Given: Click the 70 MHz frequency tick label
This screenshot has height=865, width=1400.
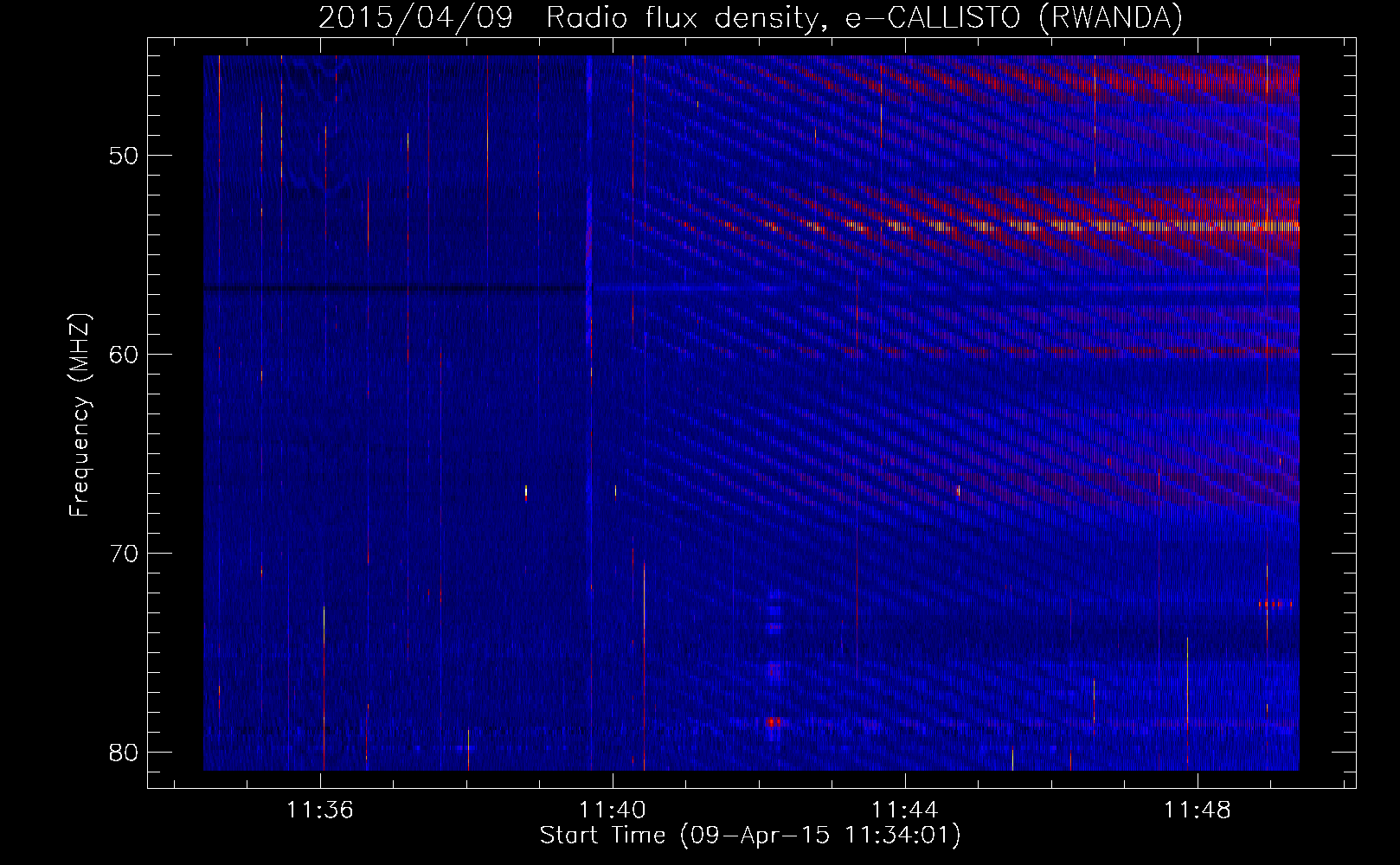Looking at the screenshot, I should [125, 553].
